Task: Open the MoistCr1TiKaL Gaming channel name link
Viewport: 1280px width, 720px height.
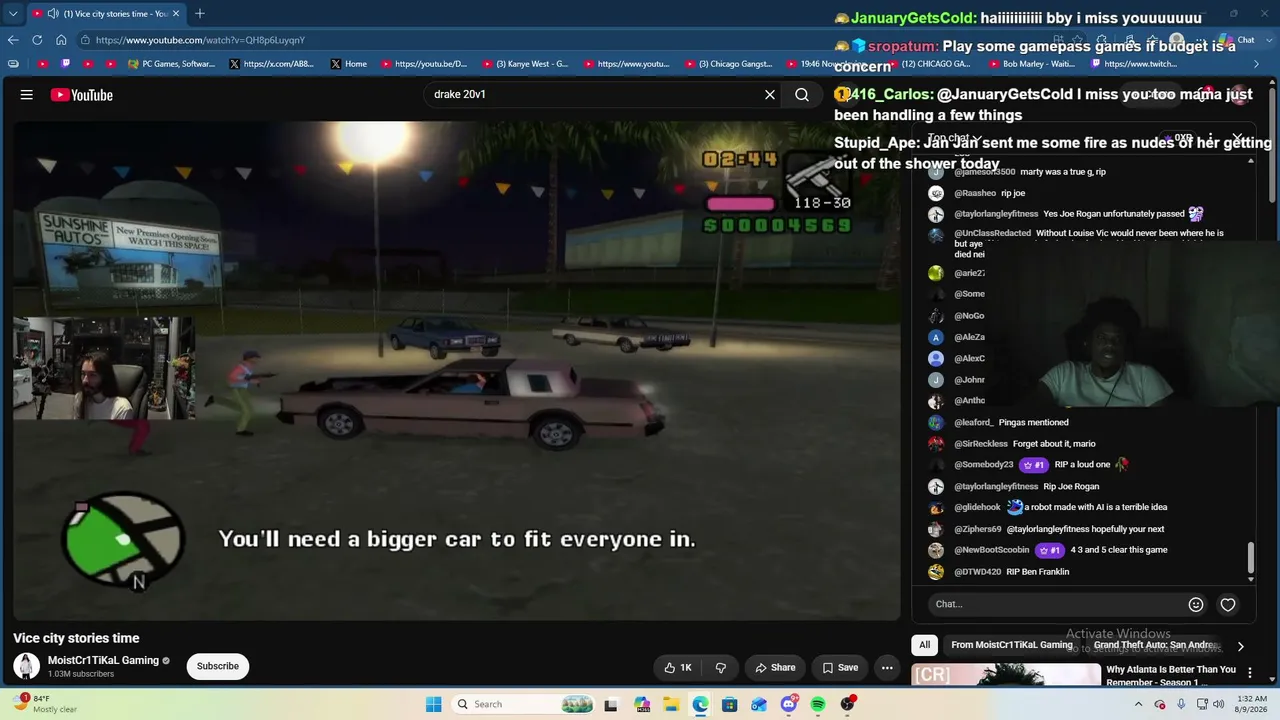Action: coord(103,660)
